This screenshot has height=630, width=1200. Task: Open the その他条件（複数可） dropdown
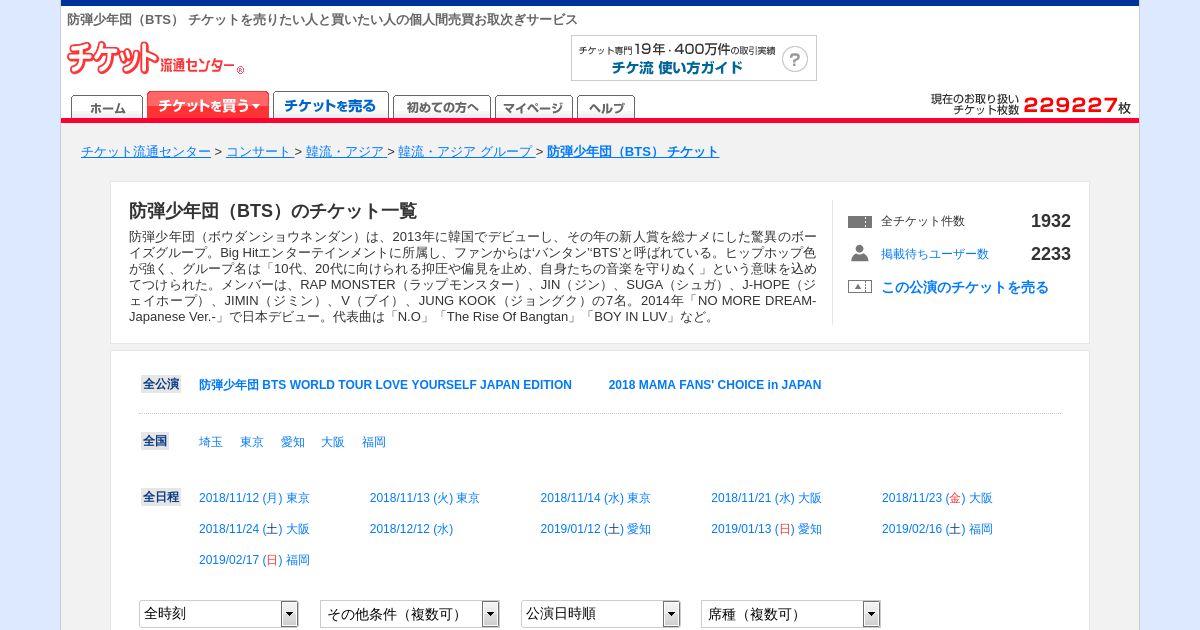point(409,613)
